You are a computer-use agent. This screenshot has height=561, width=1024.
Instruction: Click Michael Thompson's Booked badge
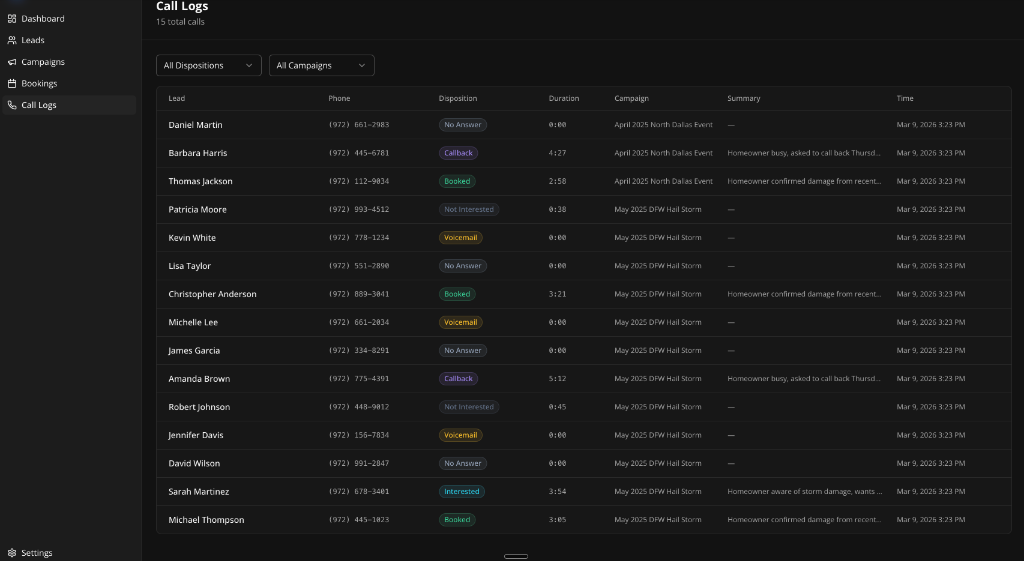(457, 520)
